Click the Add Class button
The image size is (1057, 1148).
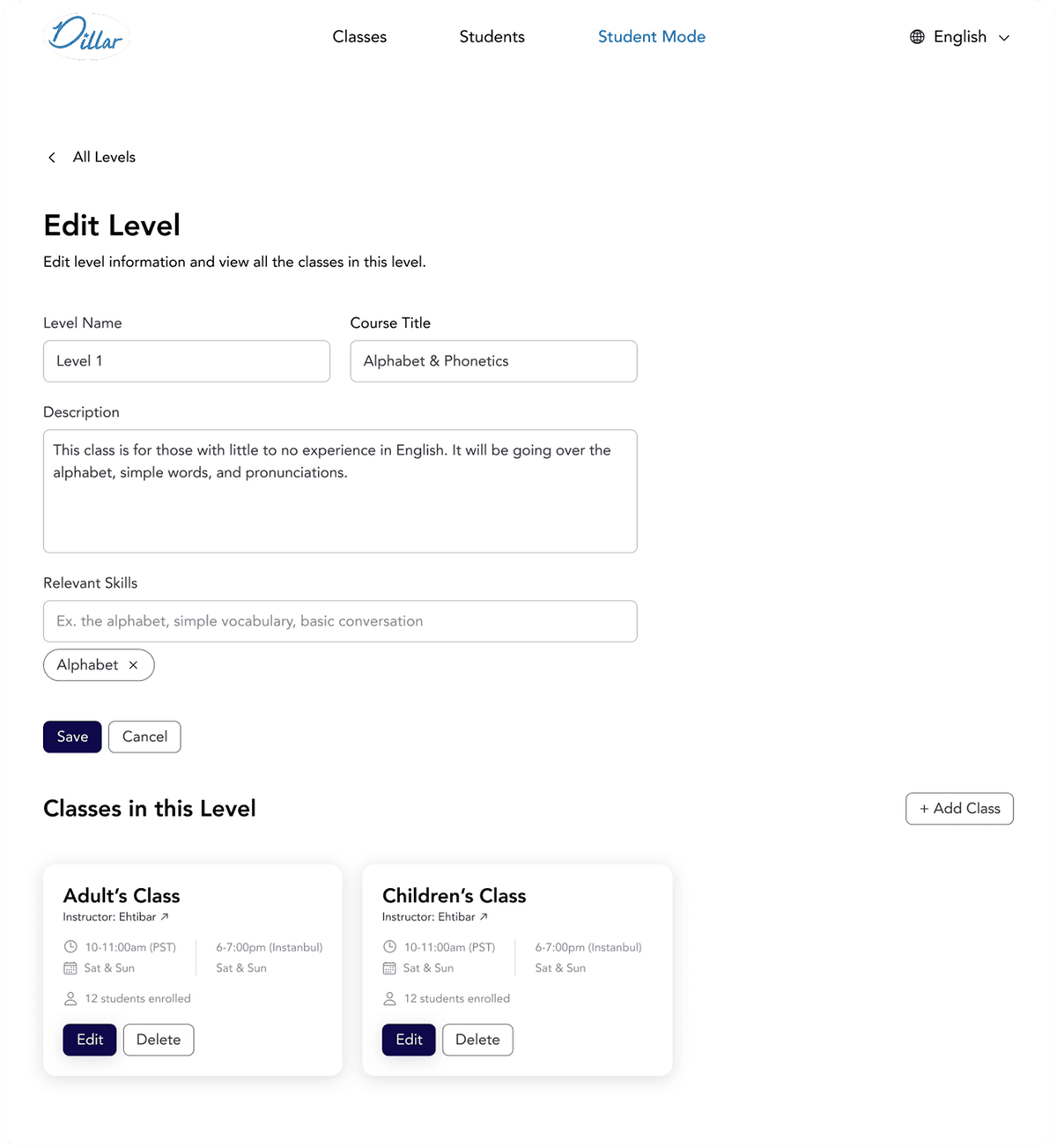coord(959,809)
